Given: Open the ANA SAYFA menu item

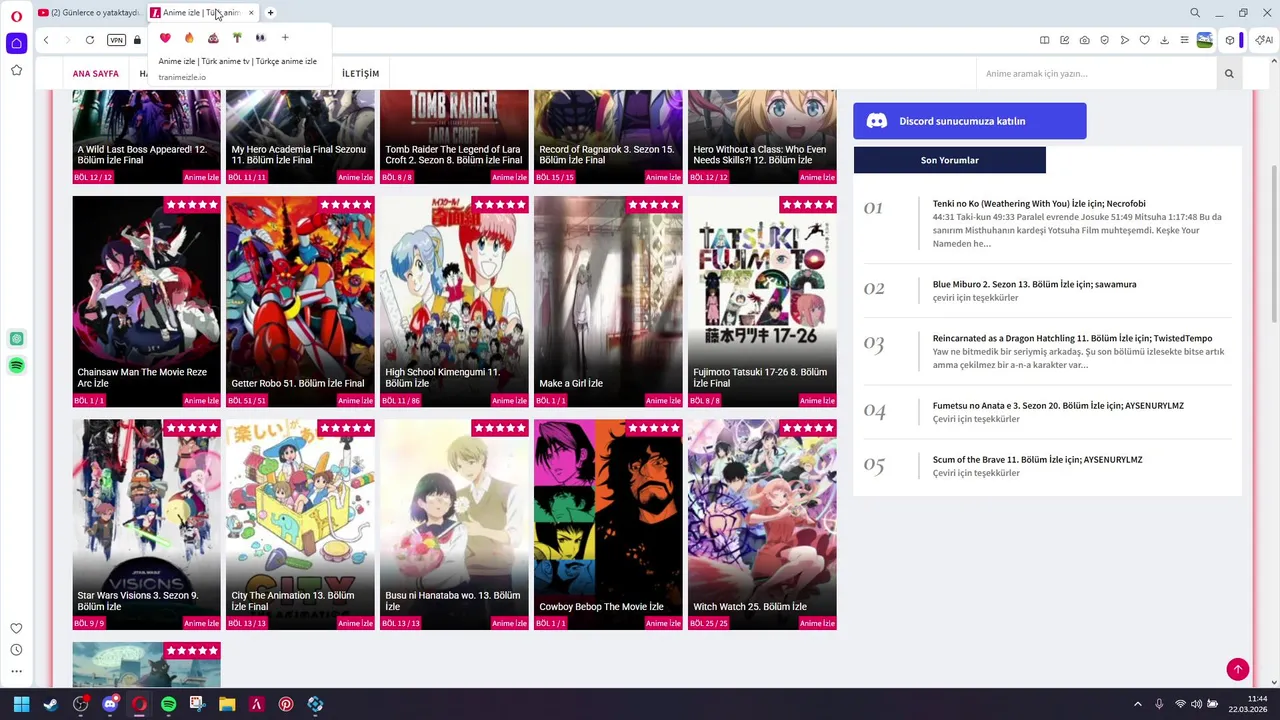Looking at the screenshot, I should click(x=95, y=74).
